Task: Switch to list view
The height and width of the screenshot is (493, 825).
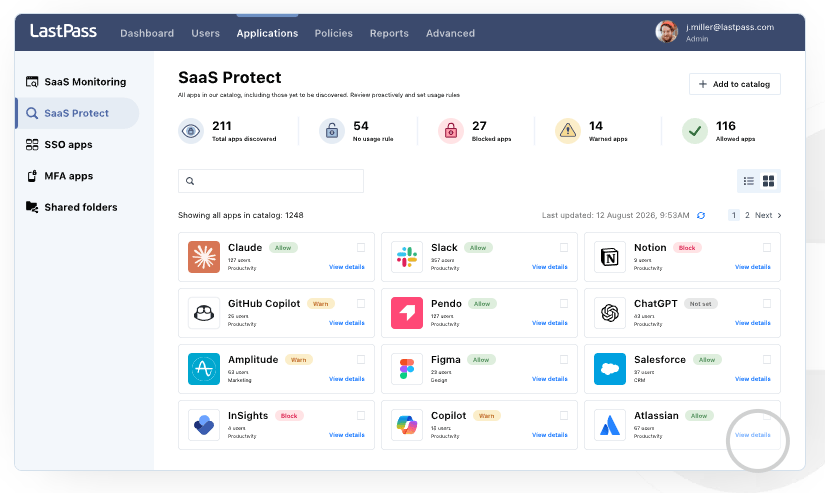Action: click(749, 181)
